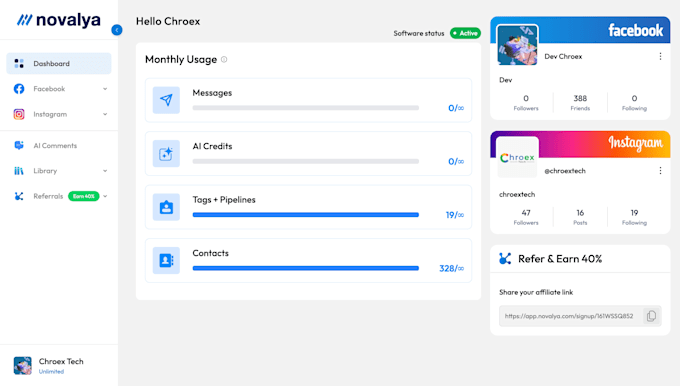
Task: Collapse the sidebar with the blue arrow
Action: click(117, 30)
